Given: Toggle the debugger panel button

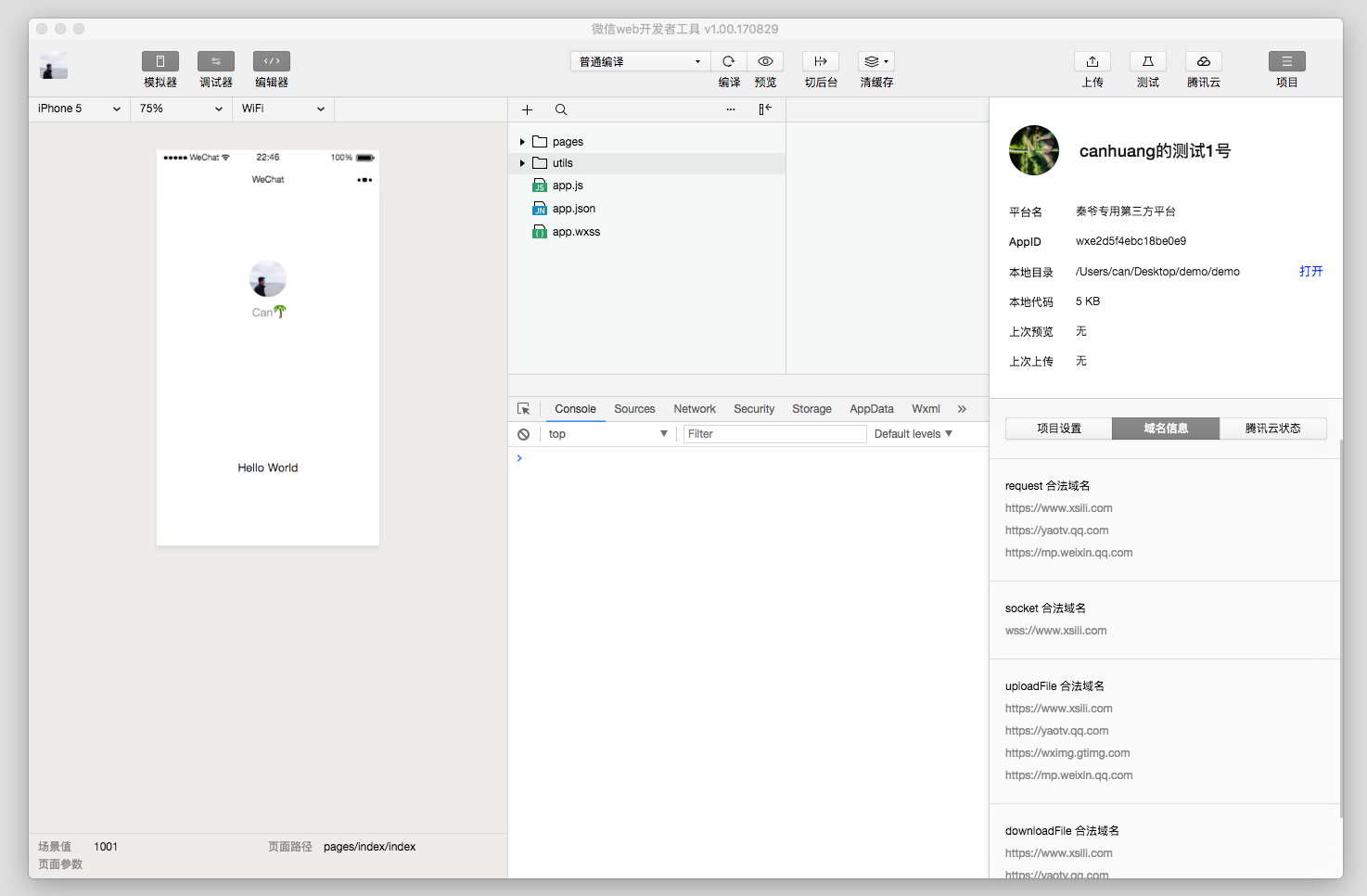Looking at the screenshot, I should click(x=216, y=61).
